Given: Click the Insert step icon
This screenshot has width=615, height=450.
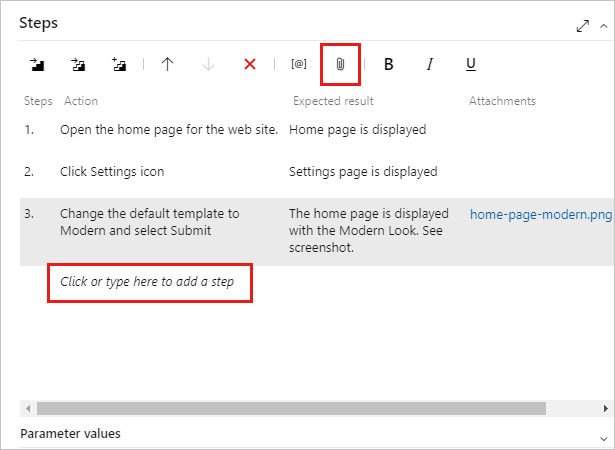Looking at the screenshot, I should pos(37,65).
